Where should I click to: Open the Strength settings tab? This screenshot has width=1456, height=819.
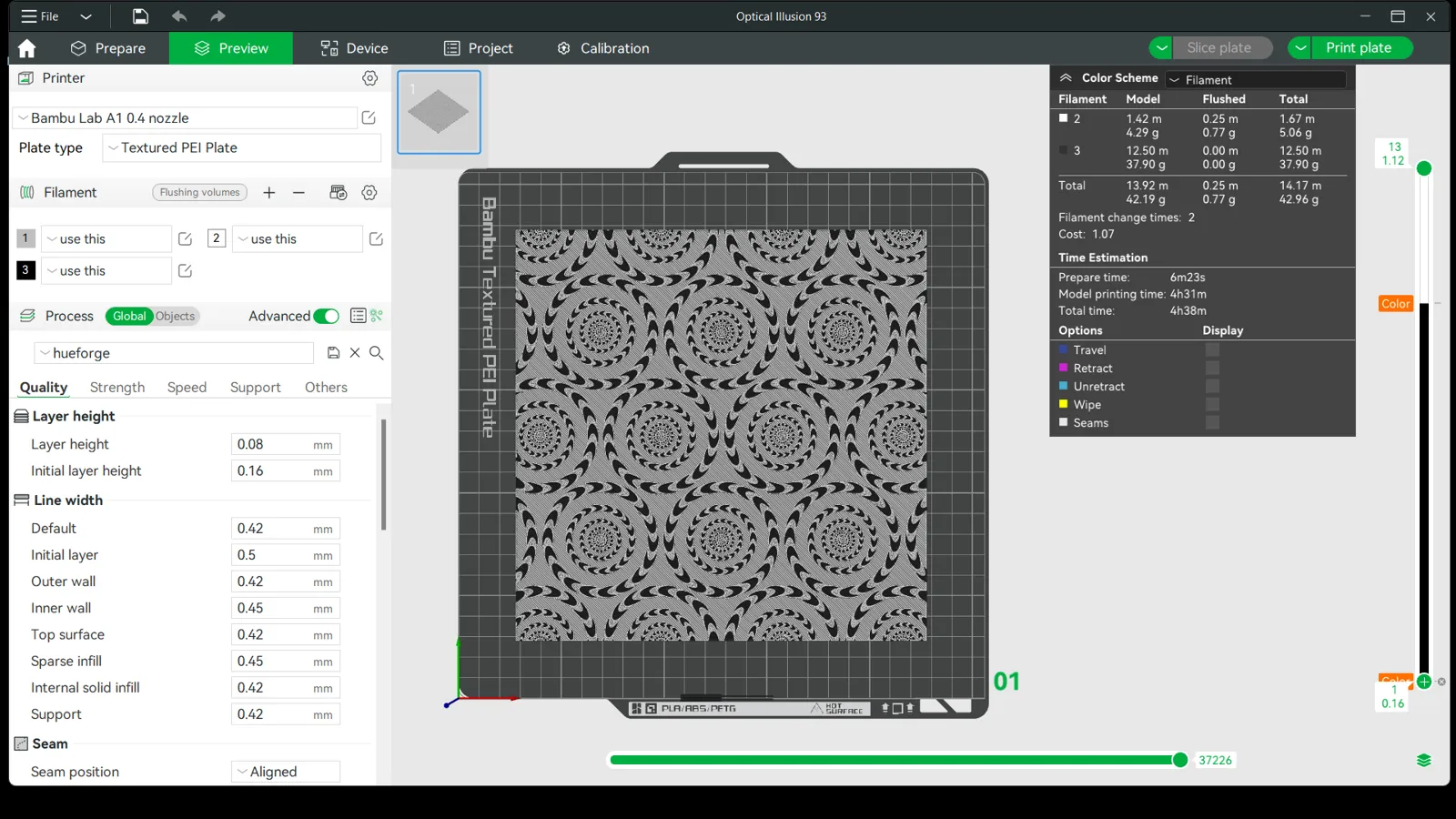click(117, 387)
